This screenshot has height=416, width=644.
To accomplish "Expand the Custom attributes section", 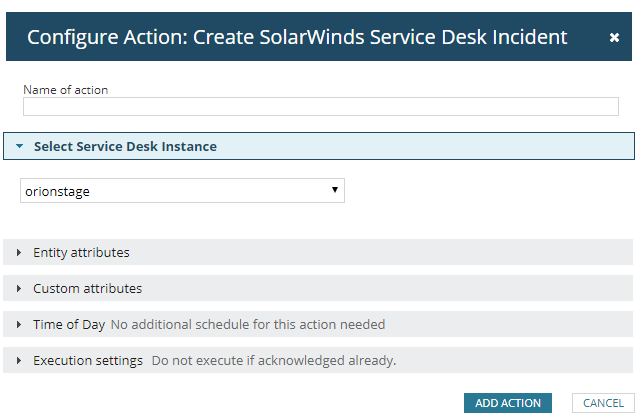I will coord(87,288).
